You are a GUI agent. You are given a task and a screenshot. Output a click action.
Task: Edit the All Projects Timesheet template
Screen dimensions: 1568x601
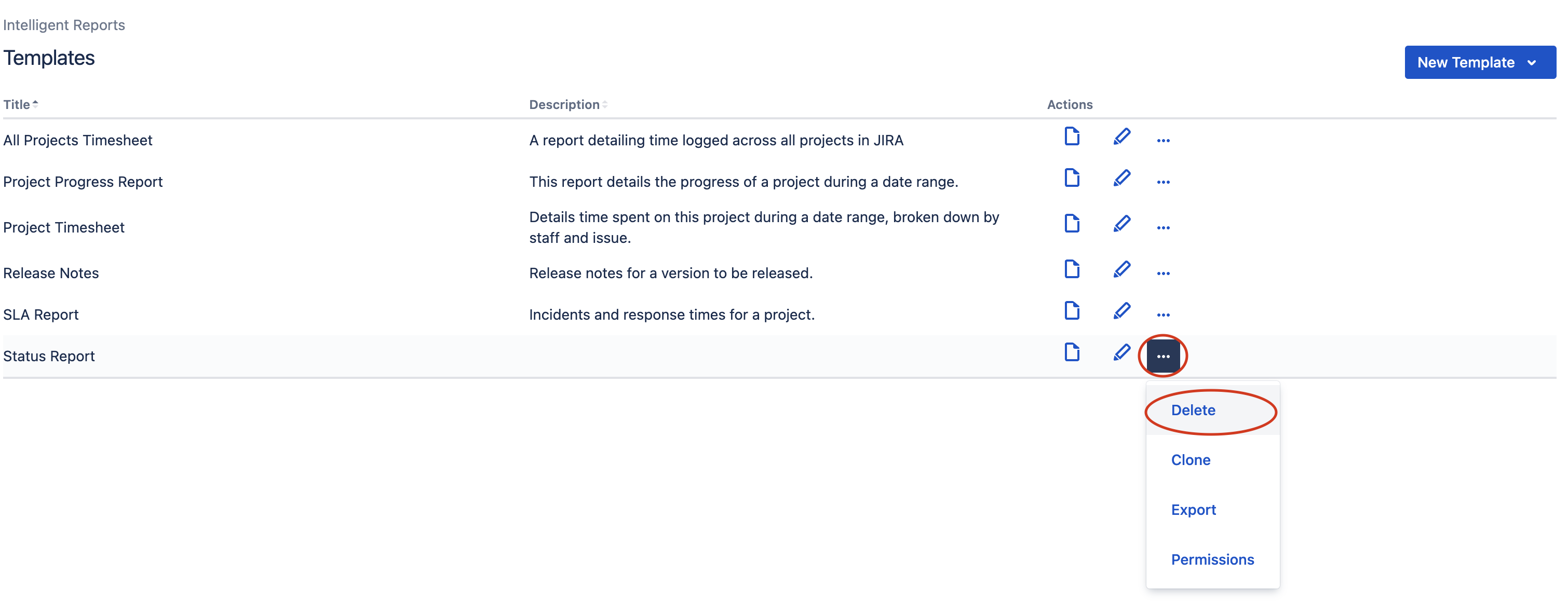tap(1121, 137)
